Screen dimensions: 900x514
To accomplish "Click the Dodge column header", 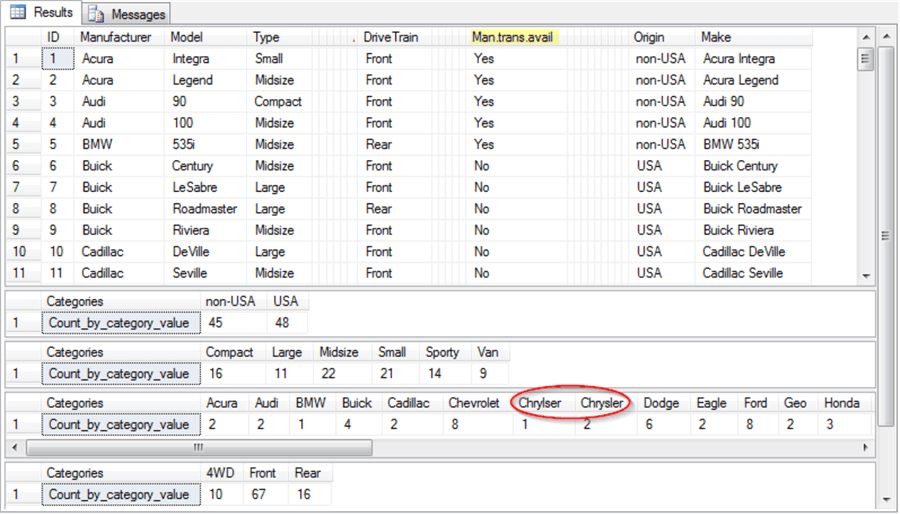I will click(661, 403).
